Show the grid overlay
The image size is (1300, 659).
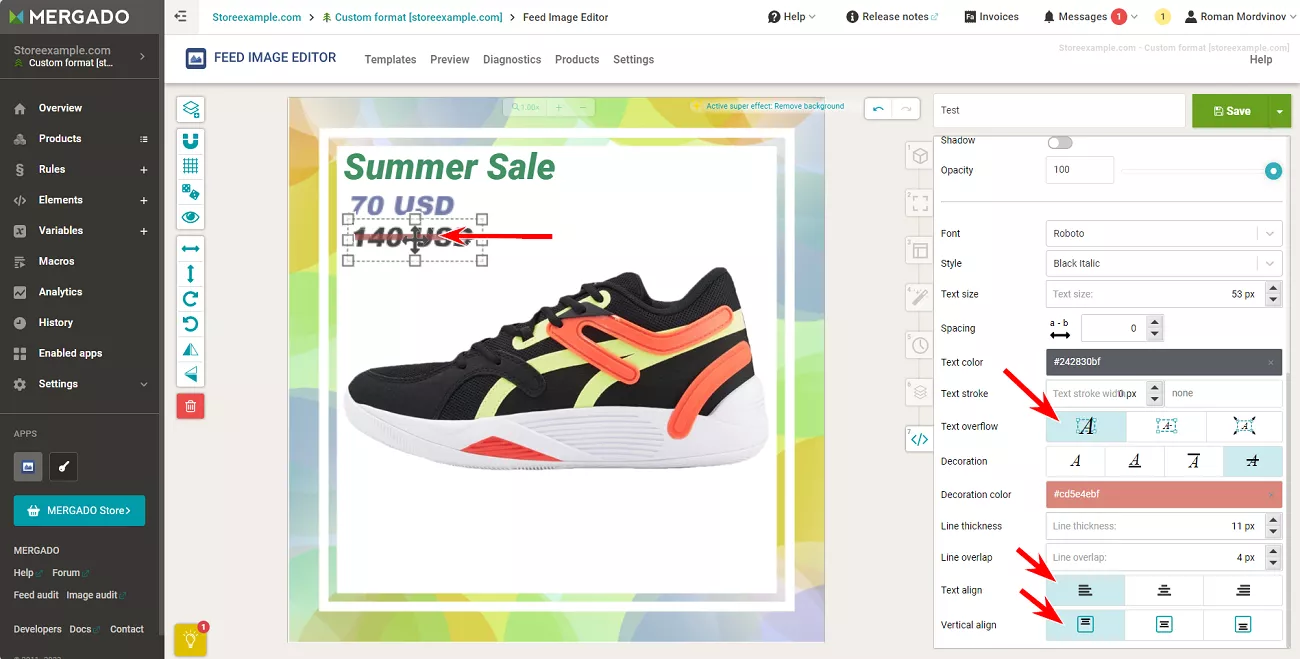coord(190,166)
